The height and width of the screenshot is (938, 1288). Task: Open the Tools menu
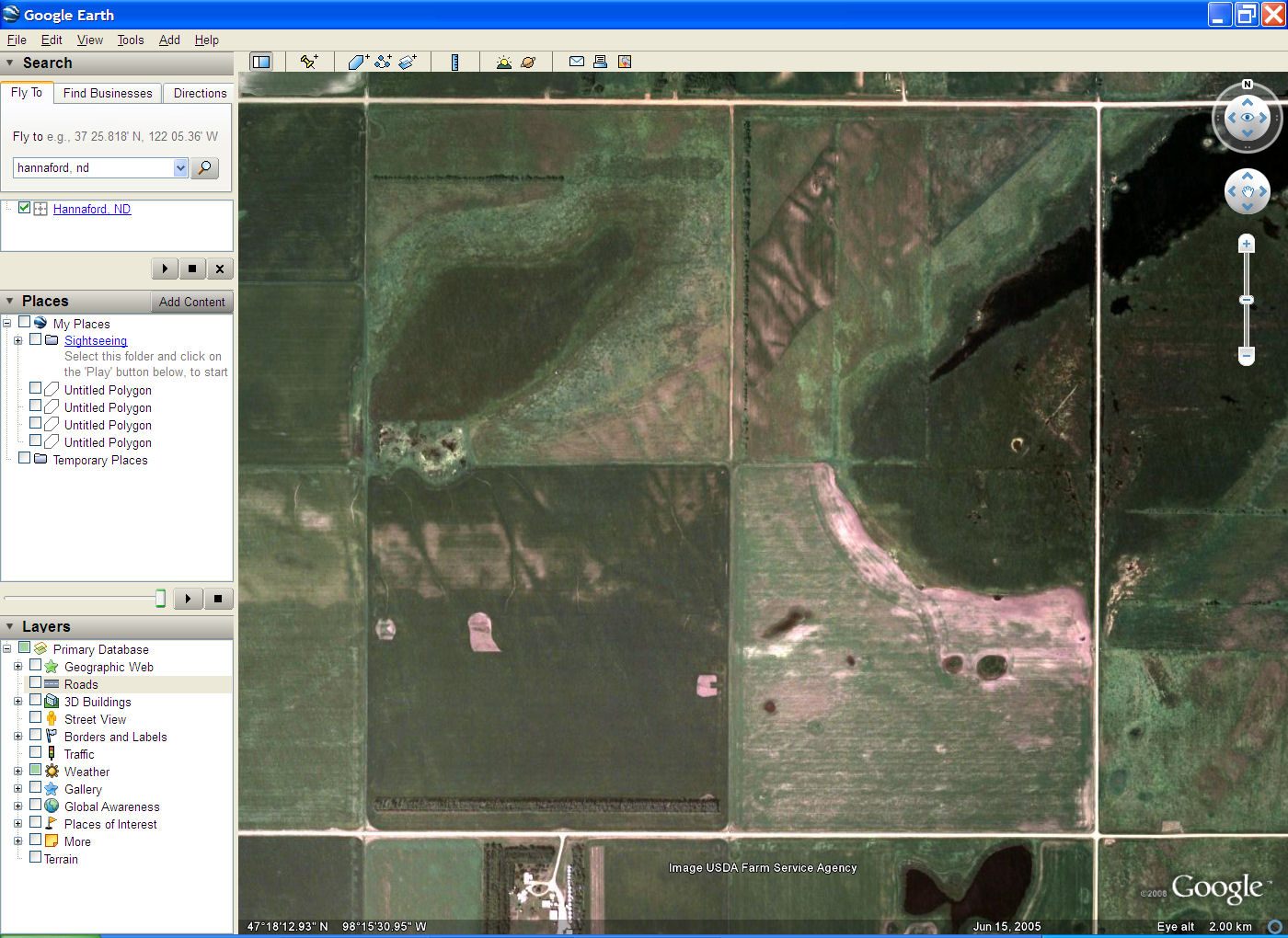(x=131, y=40)
